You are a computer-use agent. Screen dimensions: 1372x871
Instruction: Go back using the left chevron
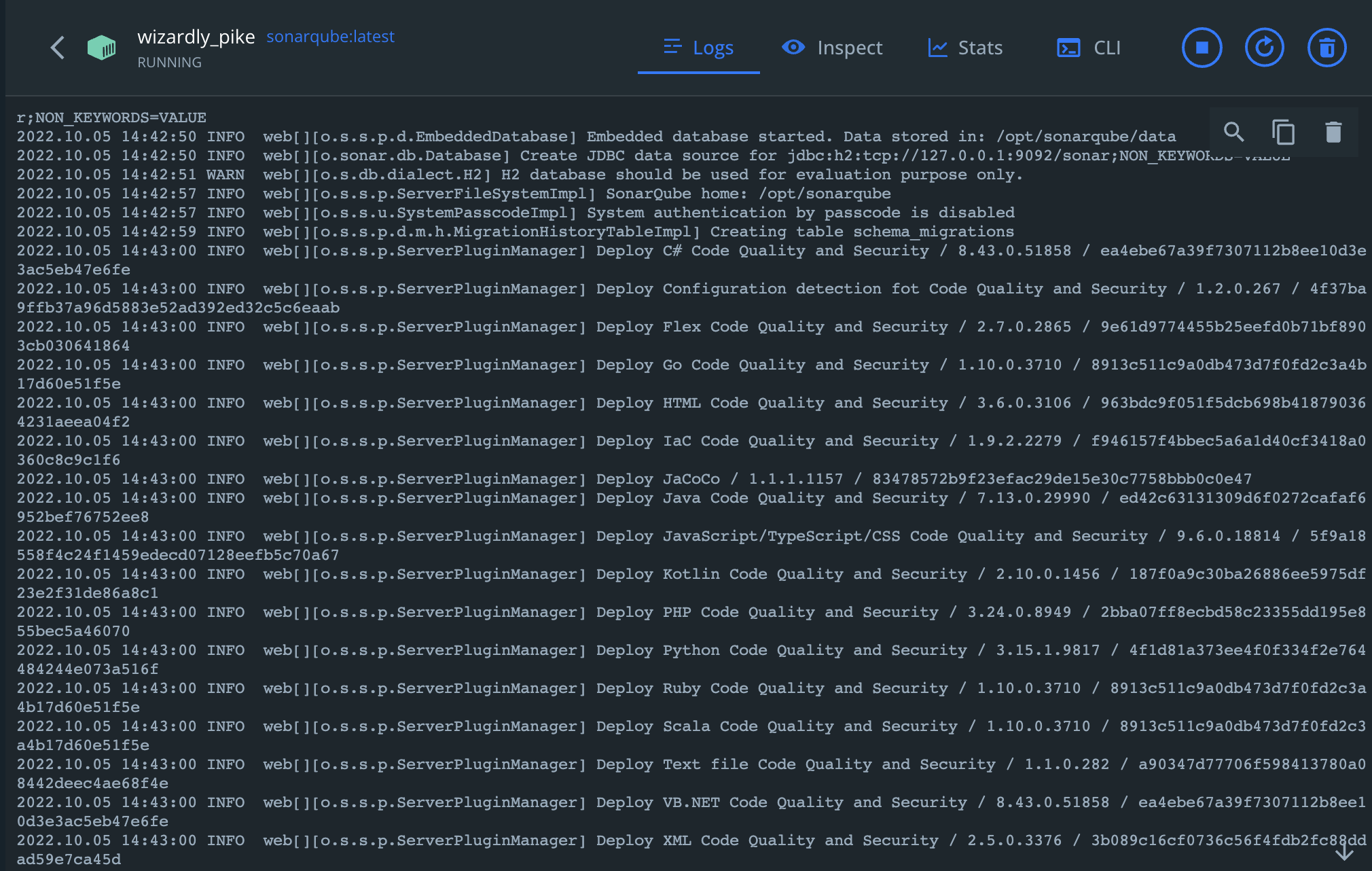click(x=58, y=48)
